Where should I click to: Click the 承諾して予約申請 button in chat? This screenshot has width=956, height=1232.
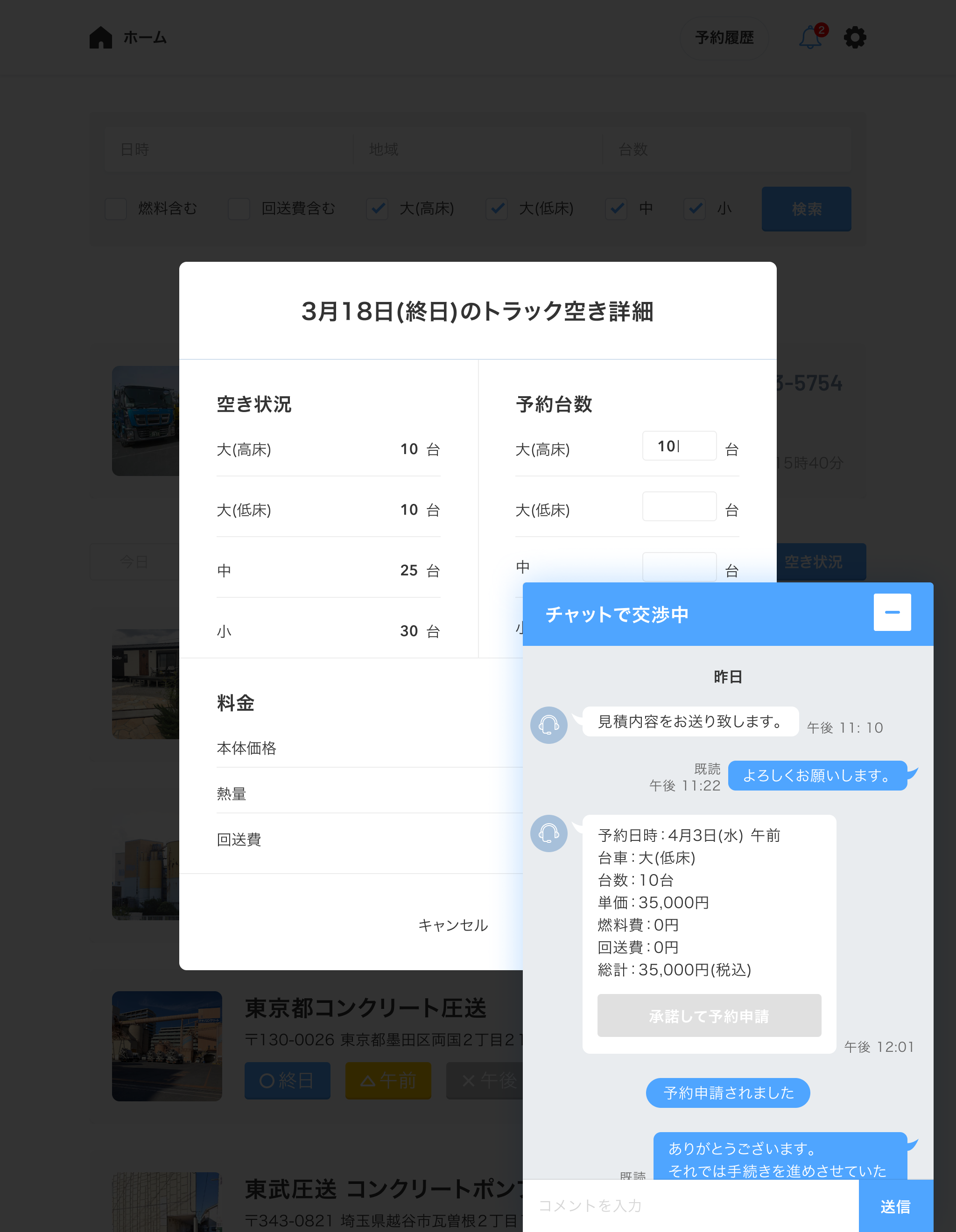[710, 1015]
